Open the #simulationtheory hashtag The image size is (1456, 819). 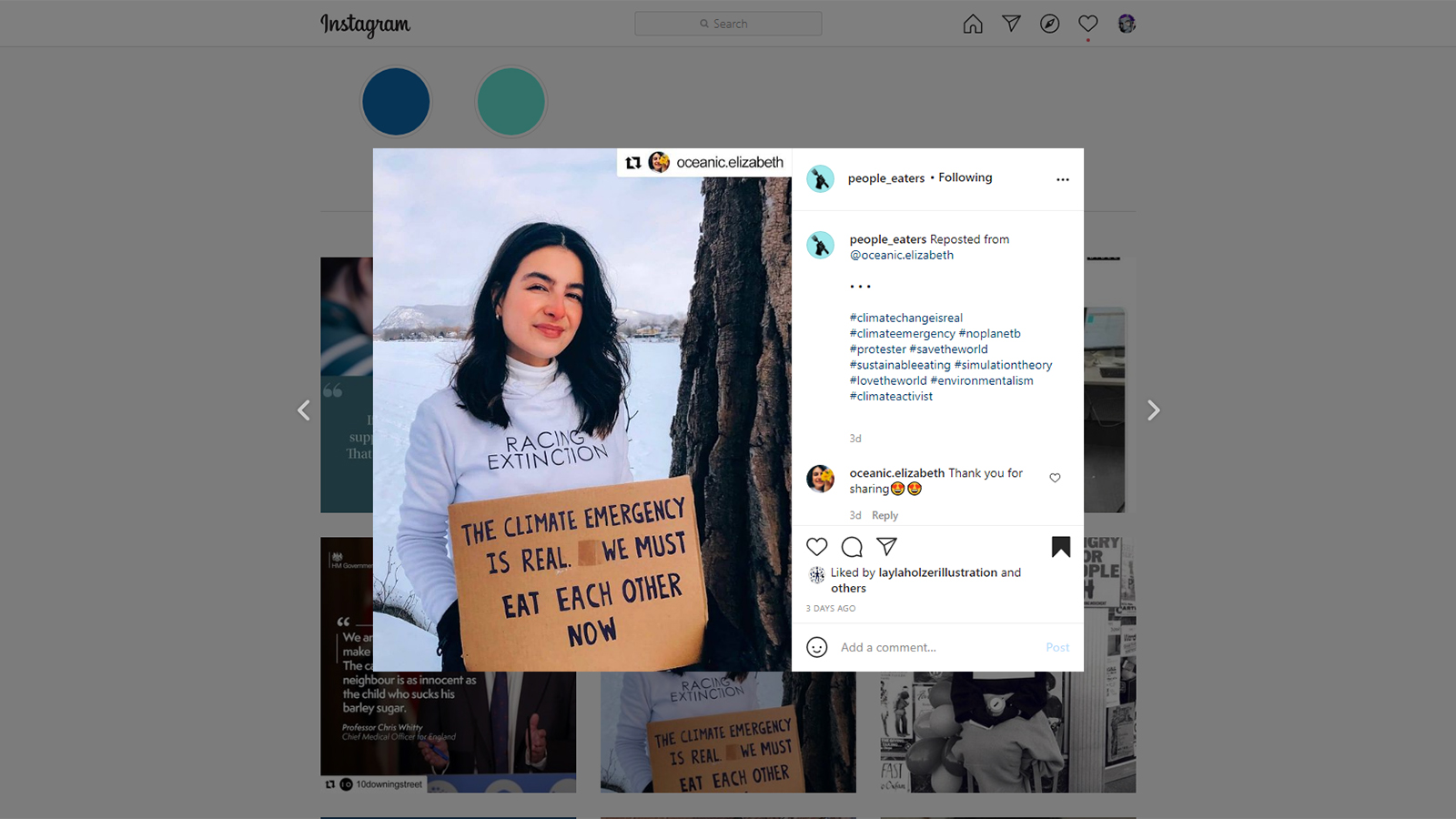click(x=1003, y=365)
